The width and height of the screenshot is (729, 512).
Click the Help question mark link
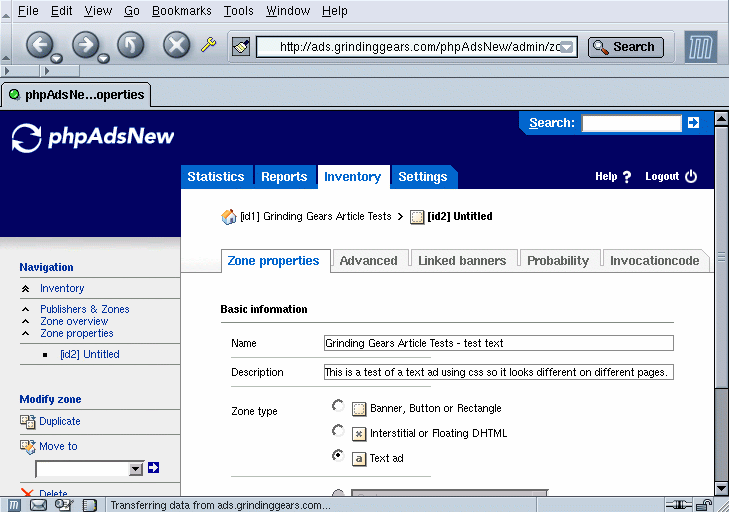[x=613, y=177]
